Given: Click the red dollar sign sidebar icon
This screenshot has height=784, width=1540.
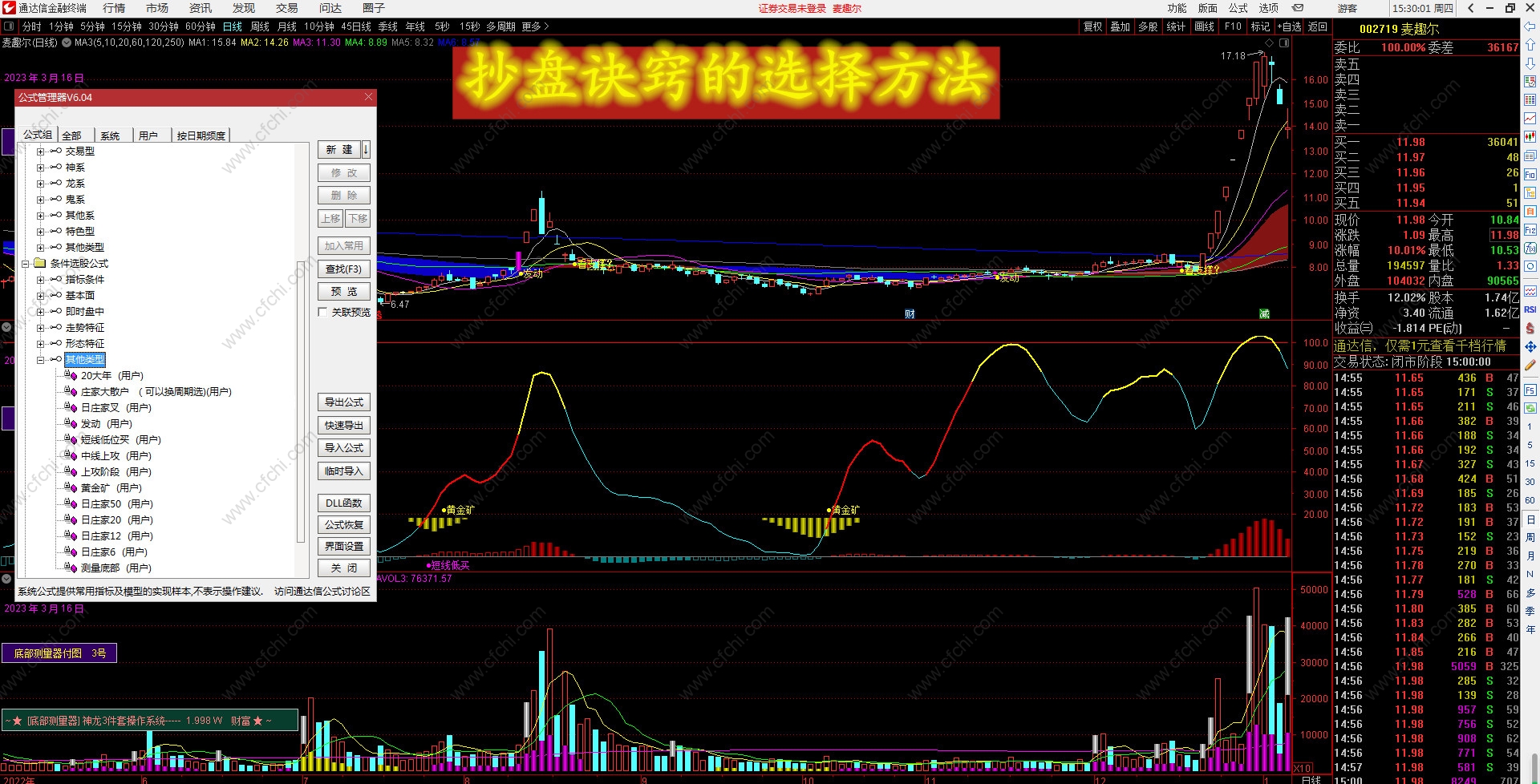Looking at the screenshot, I should click(1530, 328).
